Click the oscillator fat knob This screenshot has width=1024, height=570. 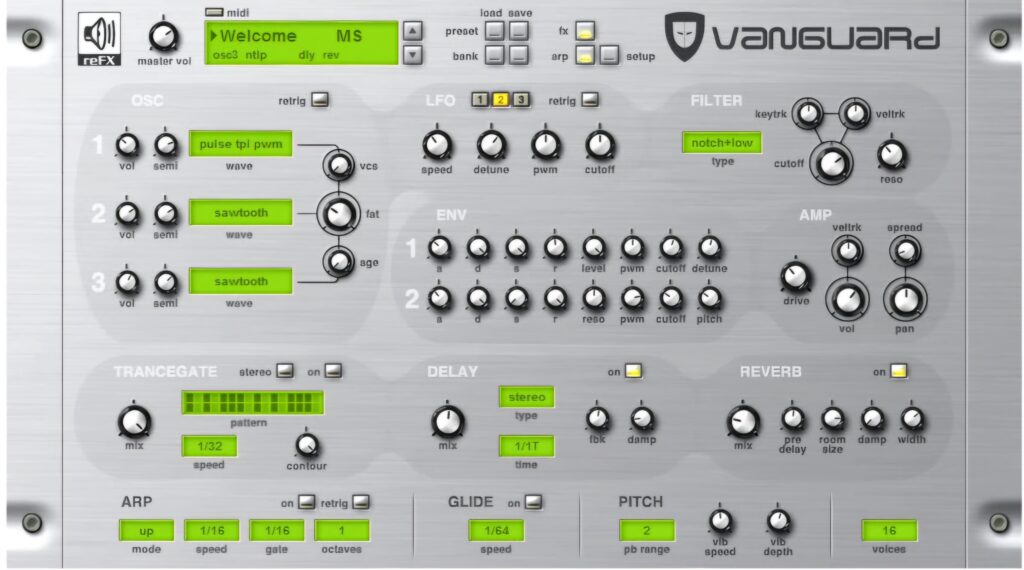(338, 214)
